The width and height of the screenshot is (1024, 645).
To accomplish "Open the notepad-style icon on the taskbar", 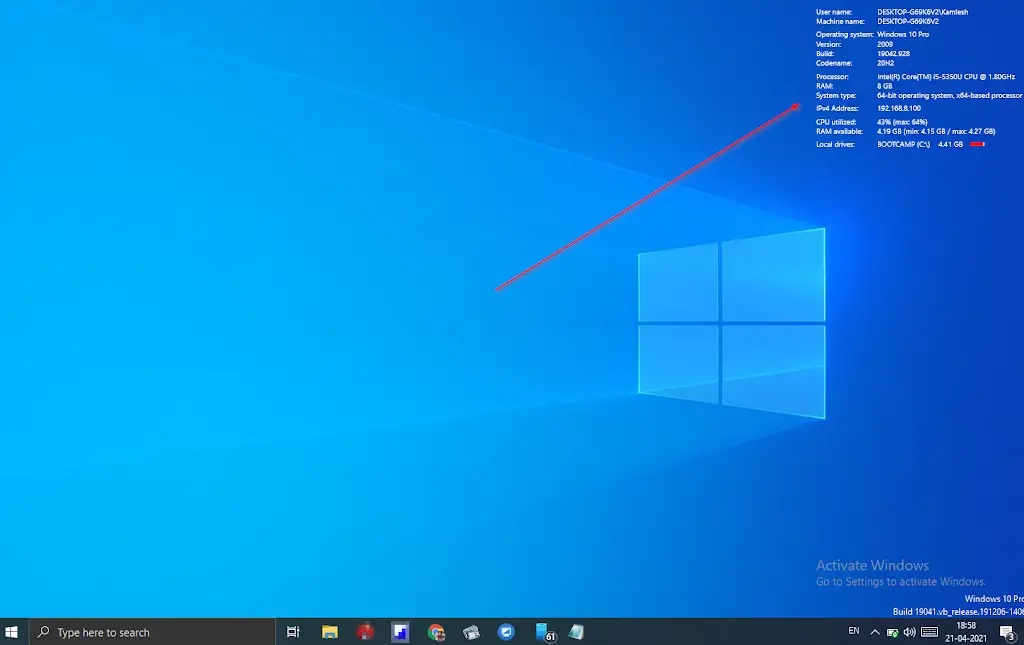I will (576, 632).
